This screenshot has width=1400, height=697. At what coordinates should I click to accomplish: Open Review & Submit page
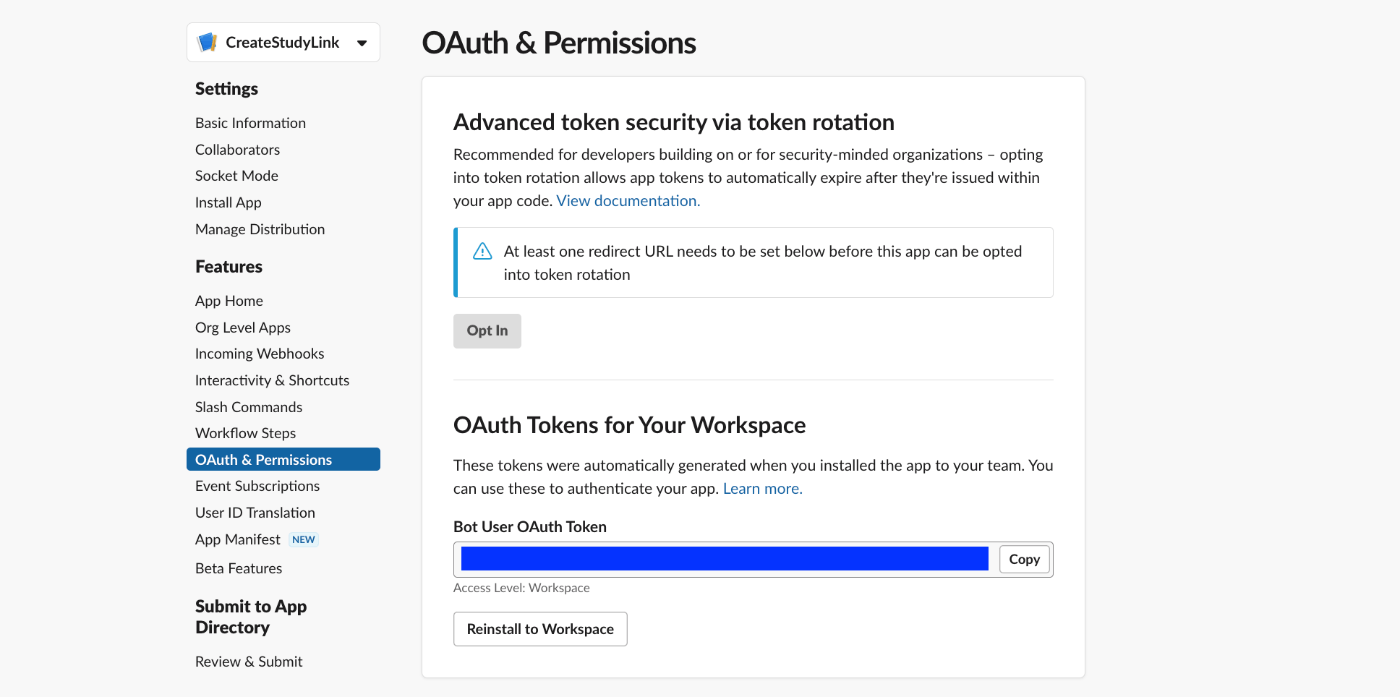248,662
